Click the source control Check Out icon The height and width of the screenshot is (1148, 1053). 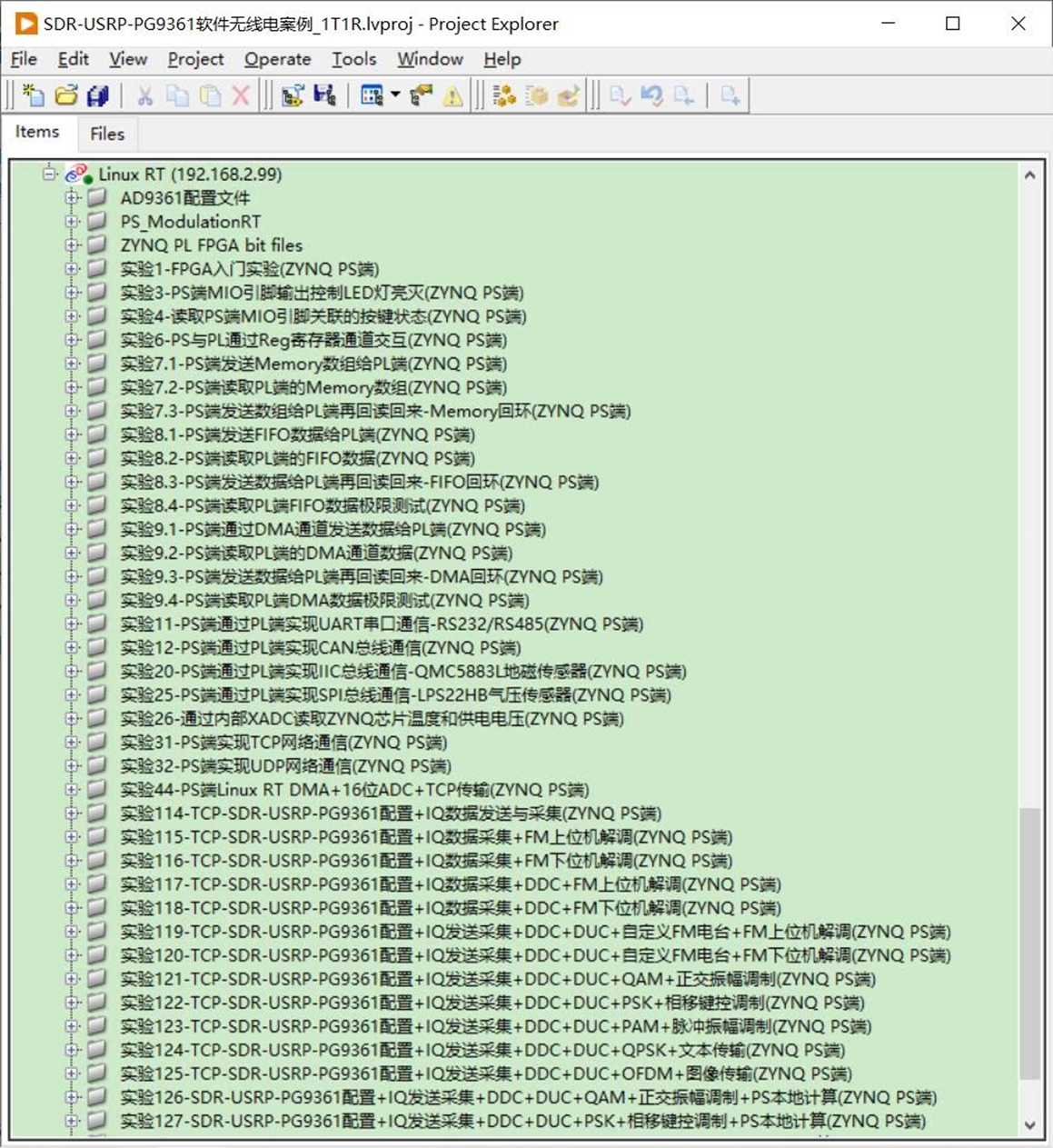coord(684,95)
